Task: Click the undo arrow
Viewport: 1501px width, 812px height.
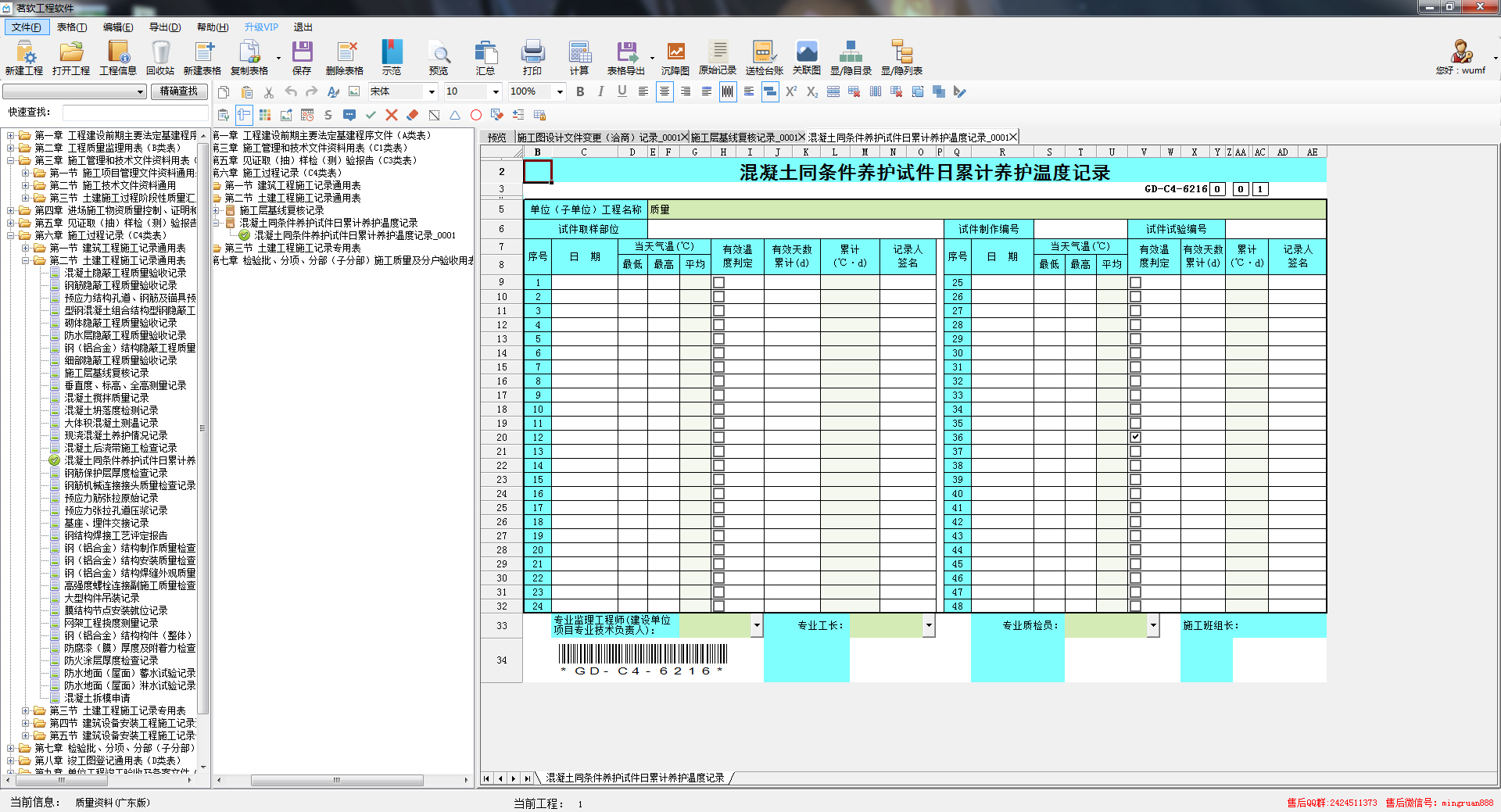Action: point(290,91)
